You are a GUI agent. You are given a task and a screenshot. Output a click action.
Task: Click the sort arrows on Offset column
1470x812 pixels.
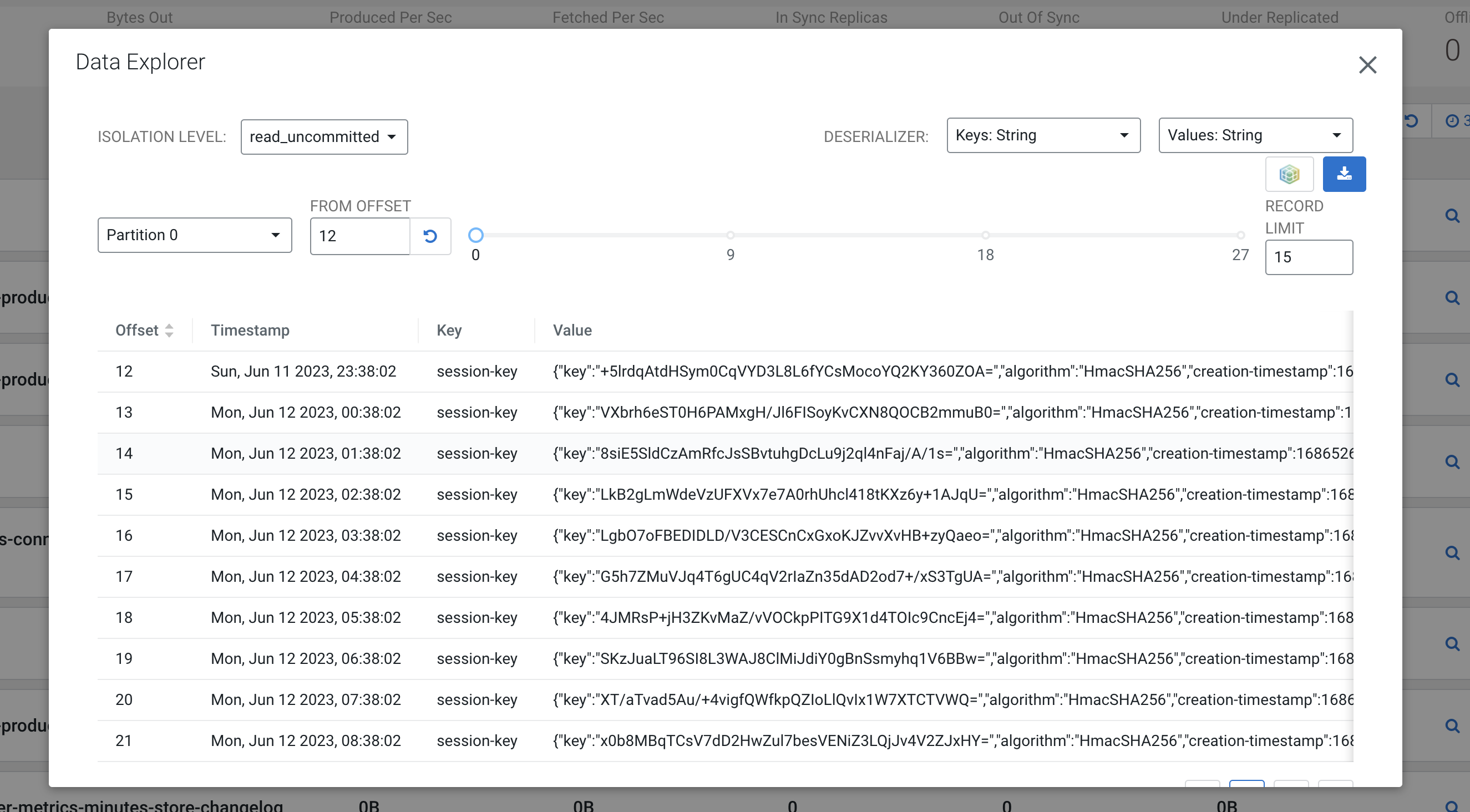[169, 331]
